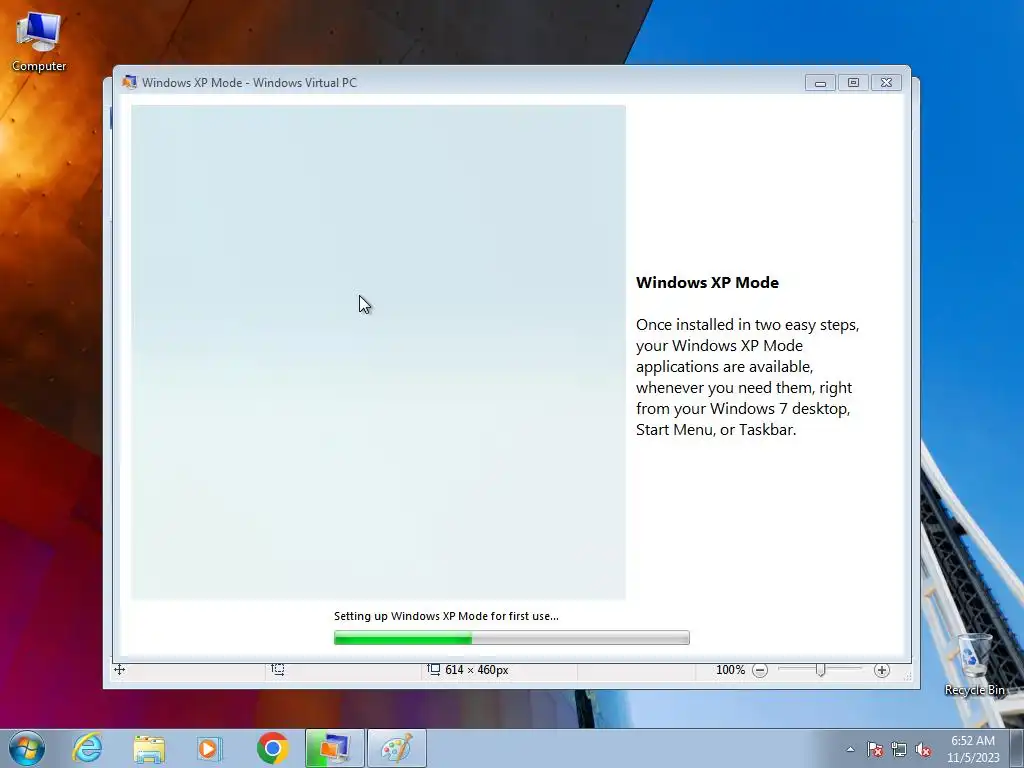Click the Paint window resize grip corner
This screenshot has height=768, width=1024.
pyautogui.click(x=906, y=676)
